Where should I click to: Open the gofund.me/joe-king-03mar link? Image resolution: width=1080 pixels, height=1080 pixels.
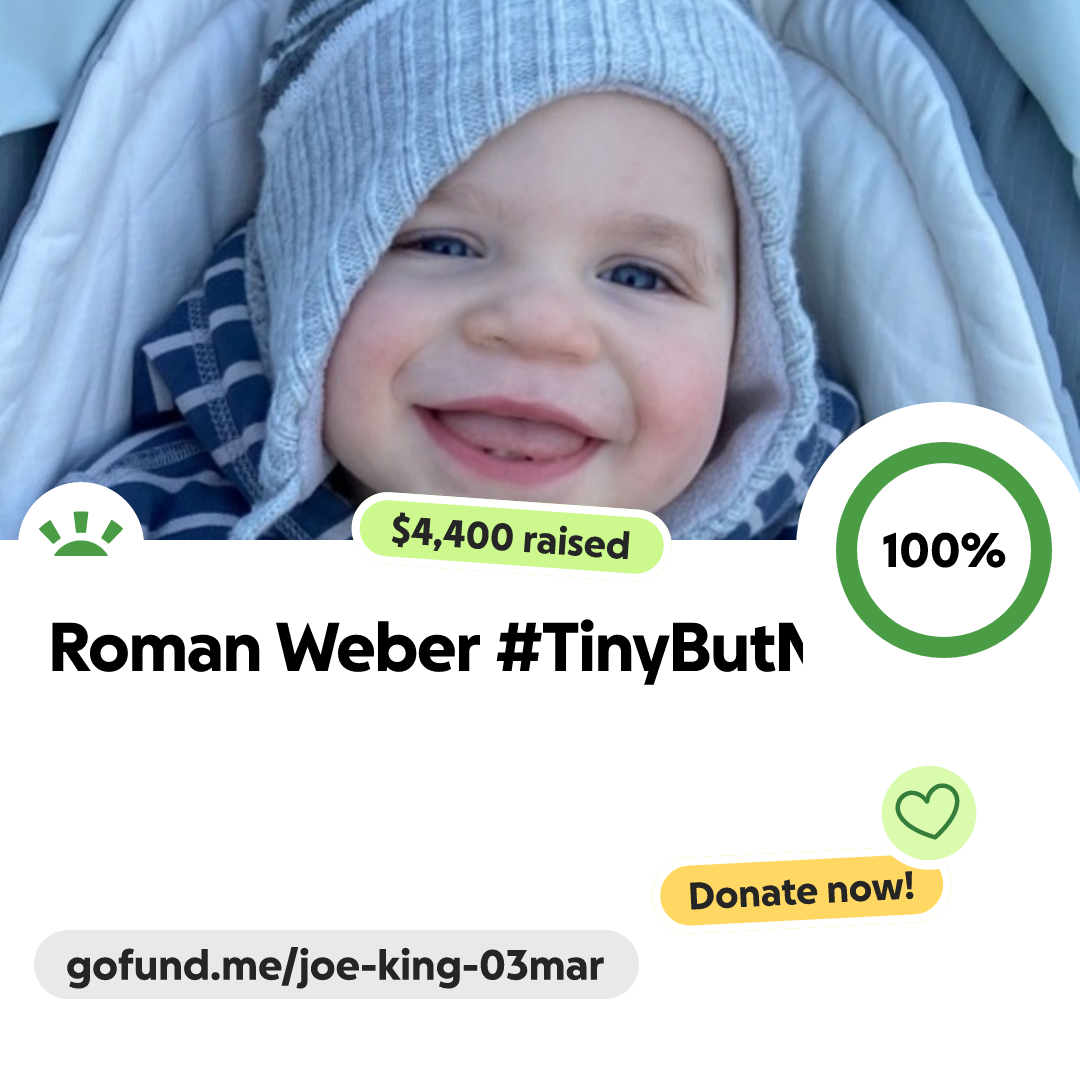335,966
